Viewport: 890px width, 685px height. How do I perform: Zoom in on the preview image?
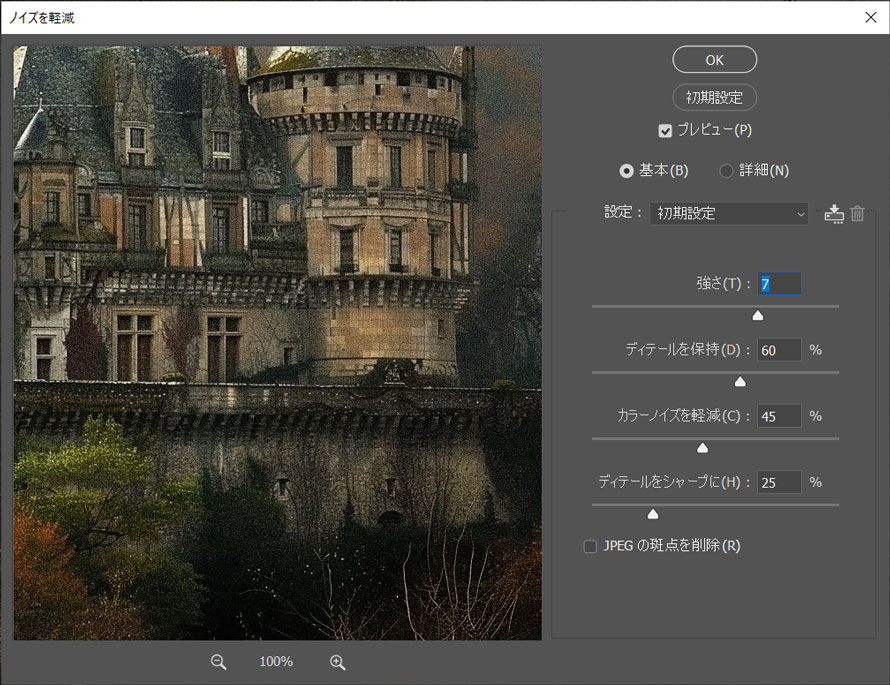tap(337, 661)
